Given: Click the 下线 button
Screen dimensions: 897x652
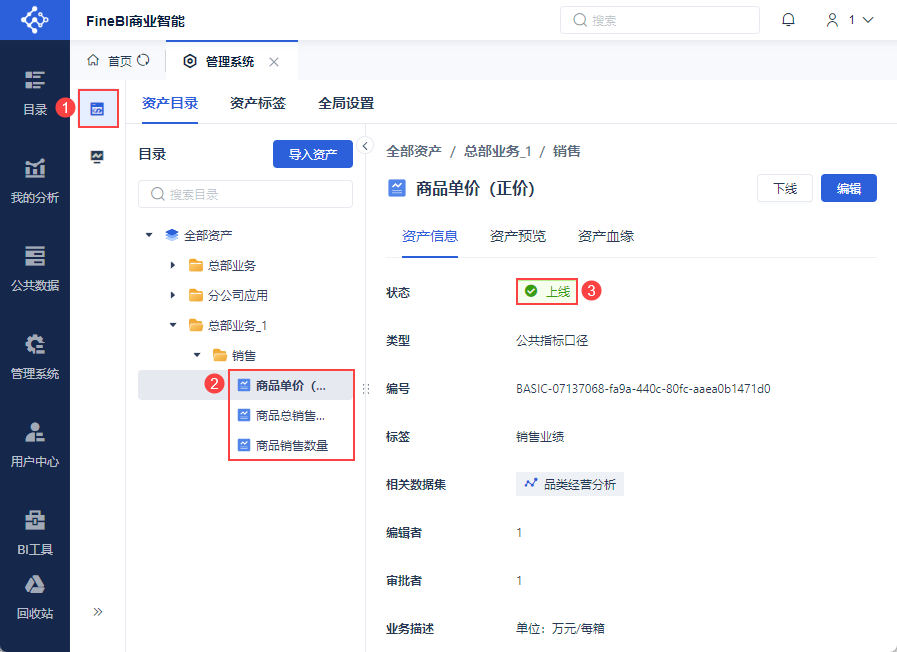Looking at the screenshot, I should click(785, 188).
